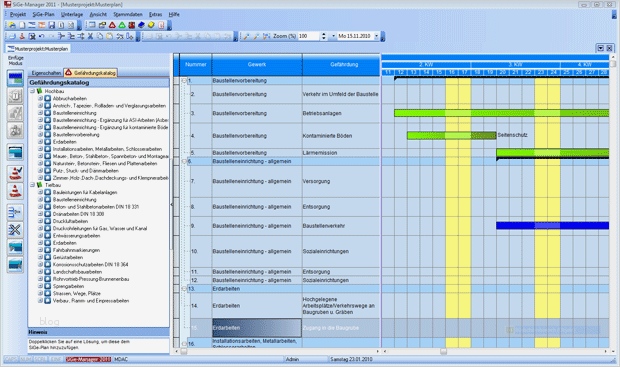Collapse group row 1 Baustellenvorbereitung in grid

pos(184,80)
